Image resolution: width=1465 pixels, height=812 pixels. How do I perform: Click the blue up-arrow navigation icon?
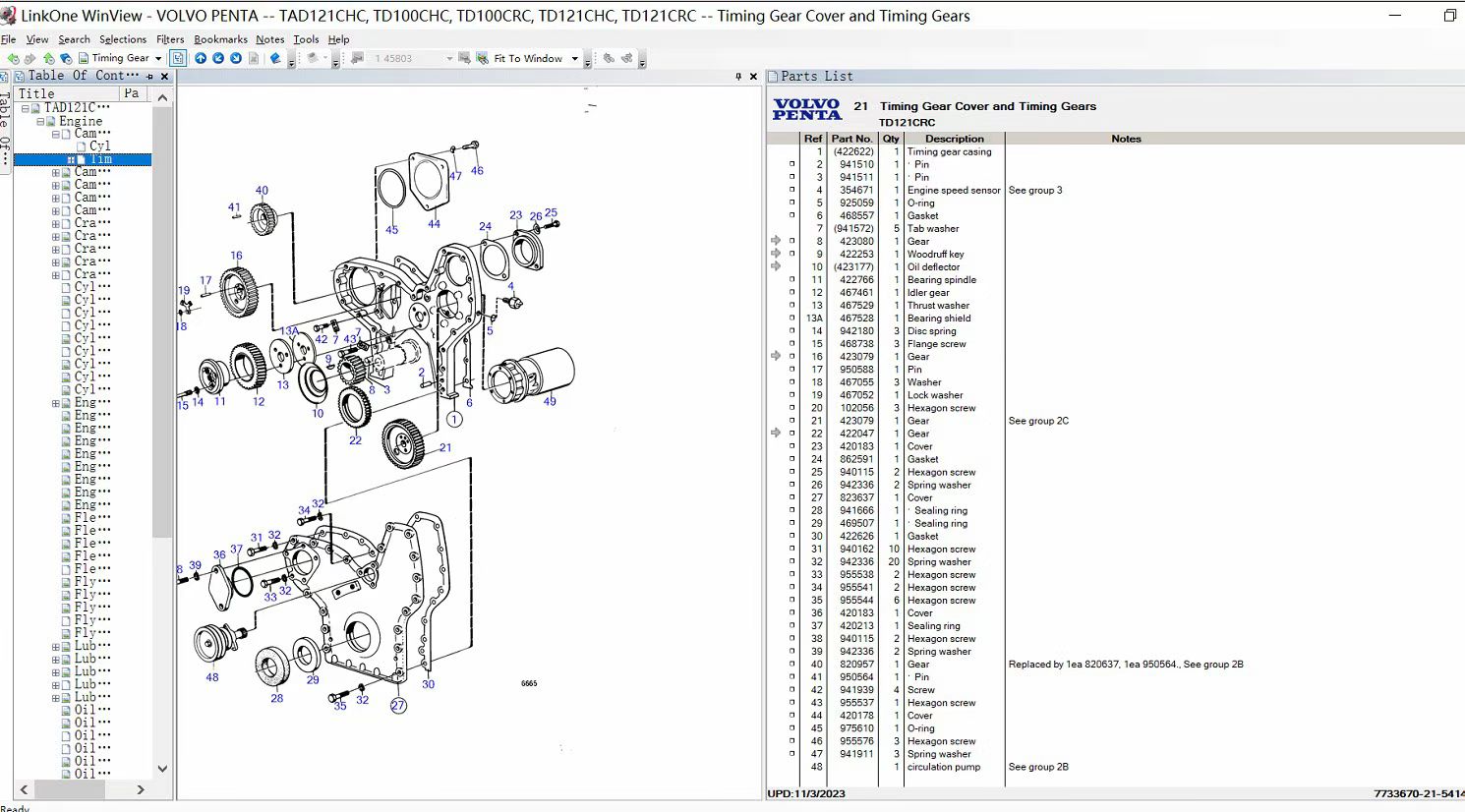(x=201, y=58)
